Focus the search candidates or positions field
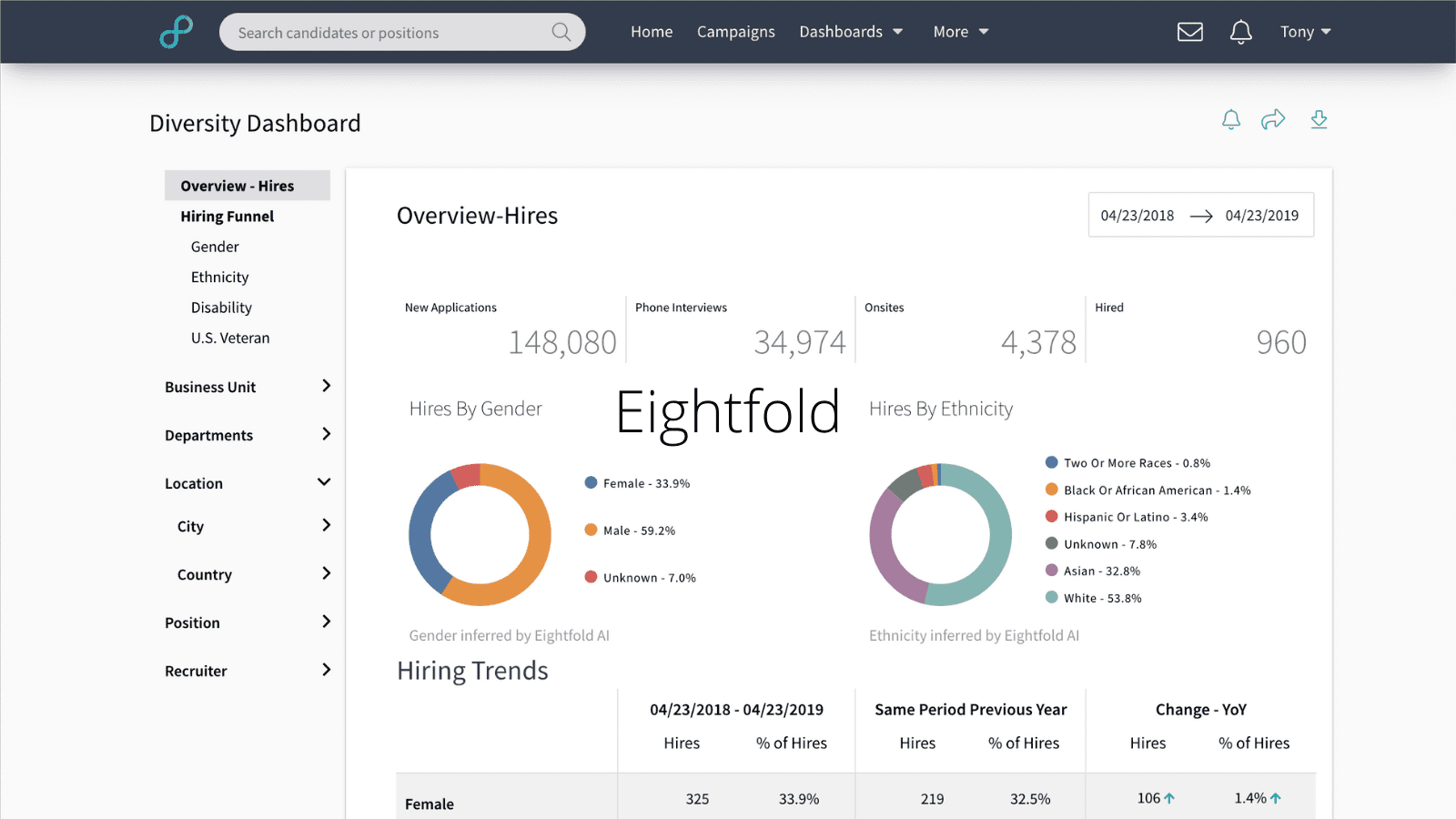Image resolution: width=1456 pixels, height=819 pixels. pos(402,32)
